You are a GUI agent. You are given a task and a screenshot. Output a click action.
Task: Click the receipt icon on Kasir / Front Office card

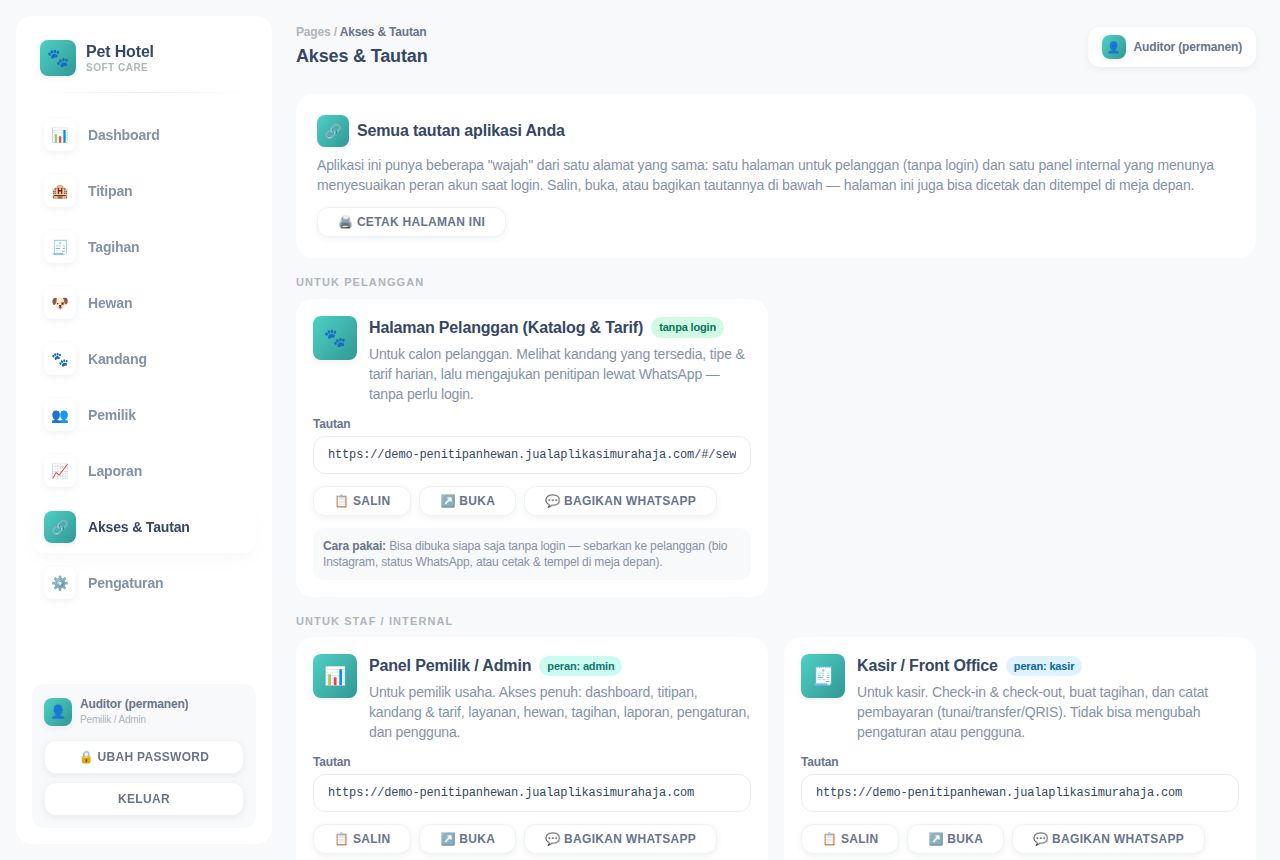coord(823,676)
